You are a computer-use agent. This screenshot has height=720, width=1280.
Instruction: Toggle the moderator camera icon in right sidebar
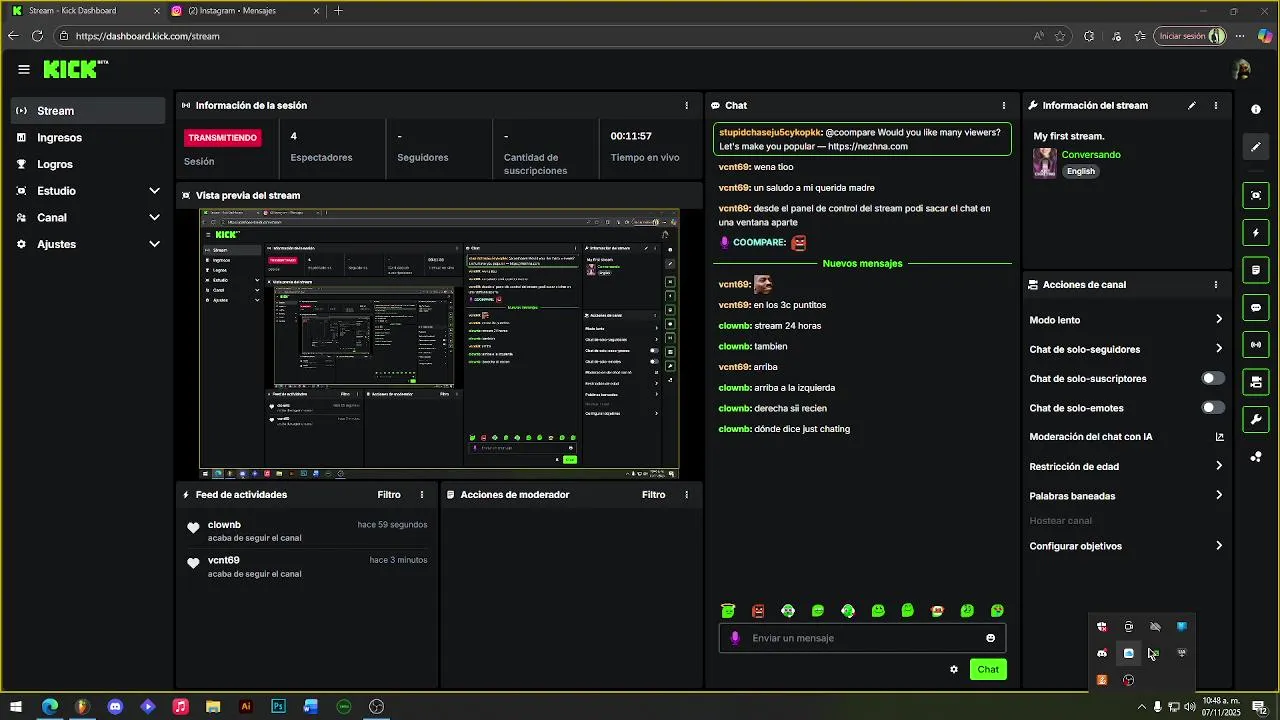1256,382
